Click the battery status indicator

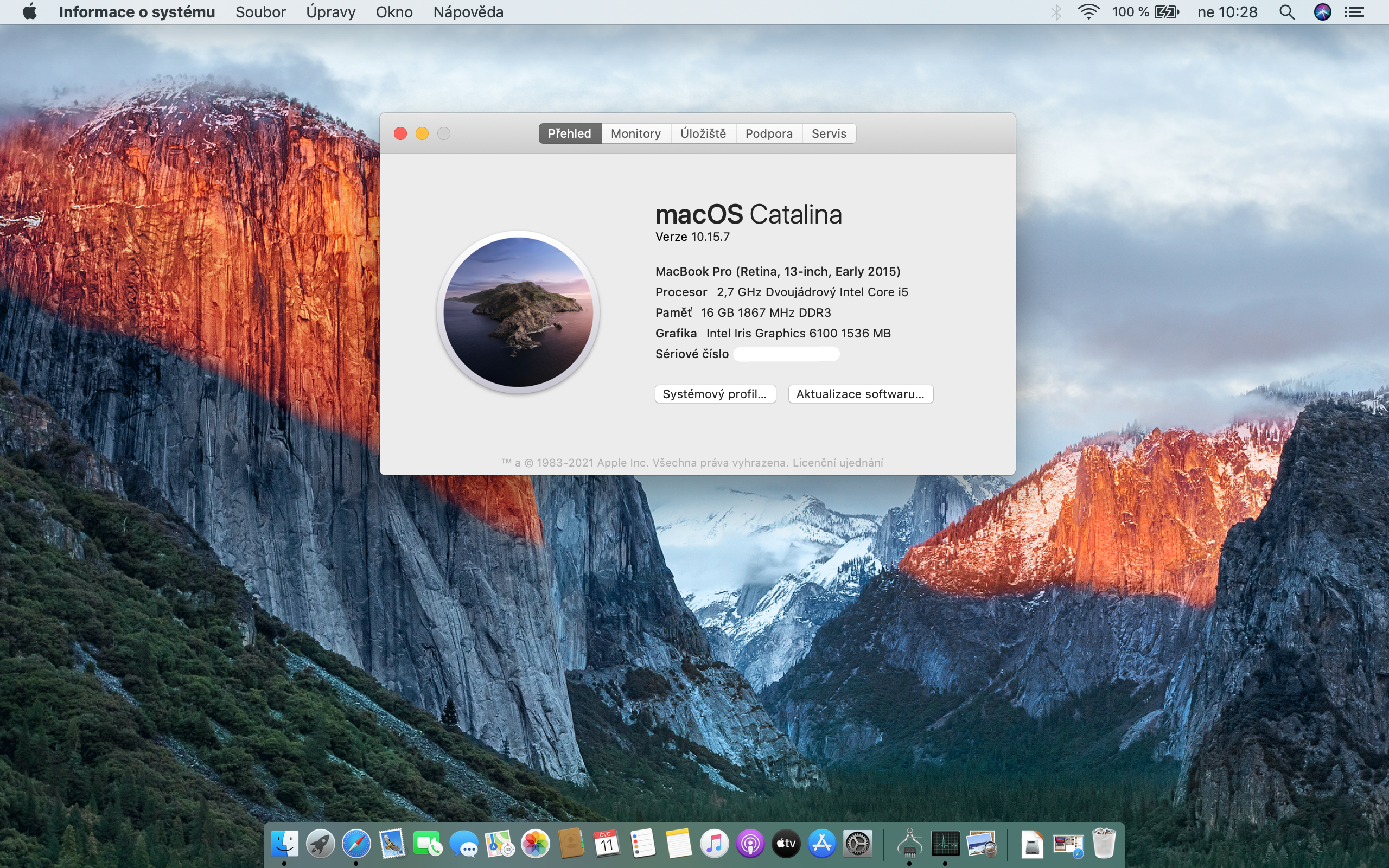tap(1165, 12)
